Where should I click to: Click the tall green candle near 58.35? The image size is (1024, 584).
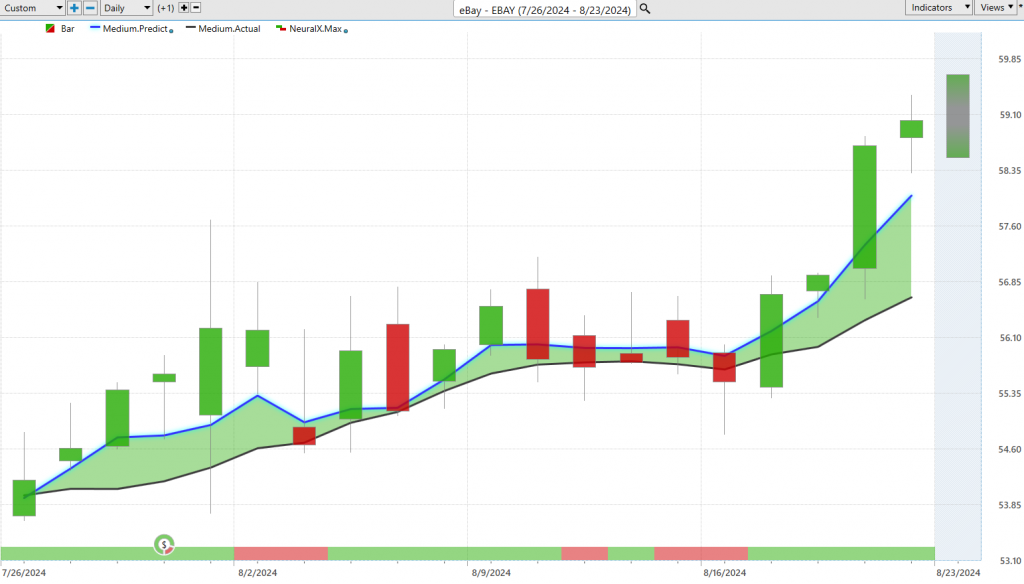pyautogui.click(x=865, y=207)
